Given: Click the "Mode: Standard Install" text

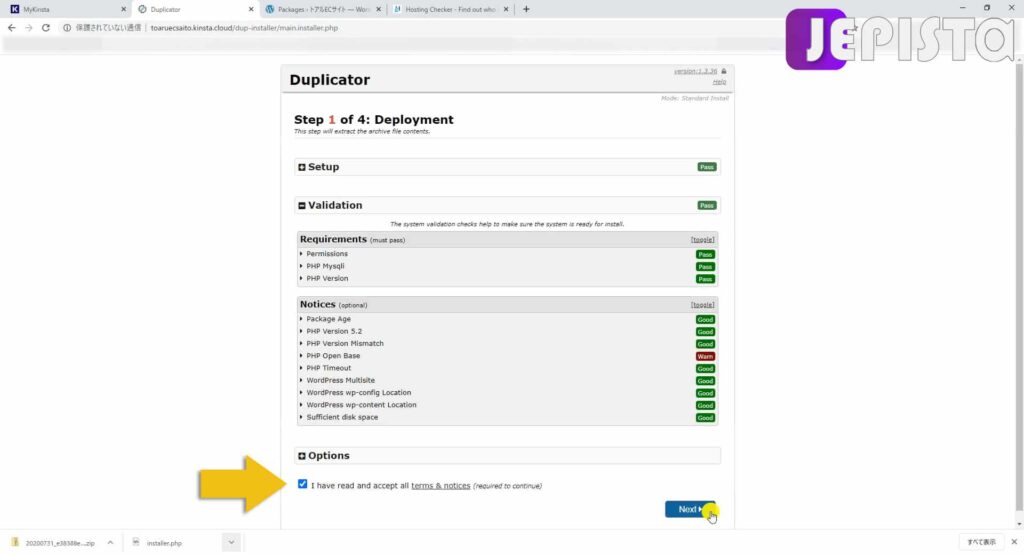Looking at the screenshot, I should coord(695,98).
